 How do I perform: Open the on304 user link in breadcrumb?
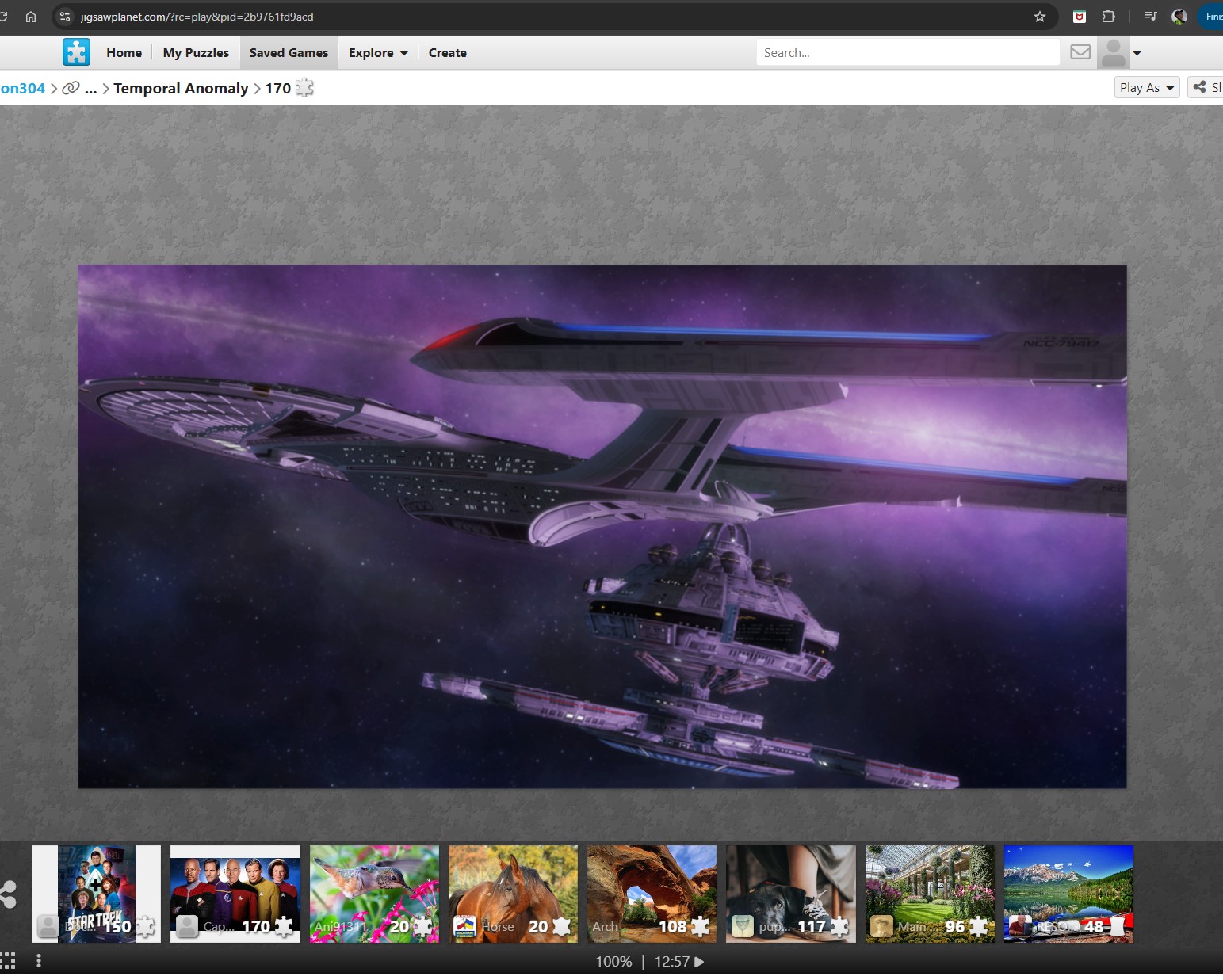(x=22, y=88)
